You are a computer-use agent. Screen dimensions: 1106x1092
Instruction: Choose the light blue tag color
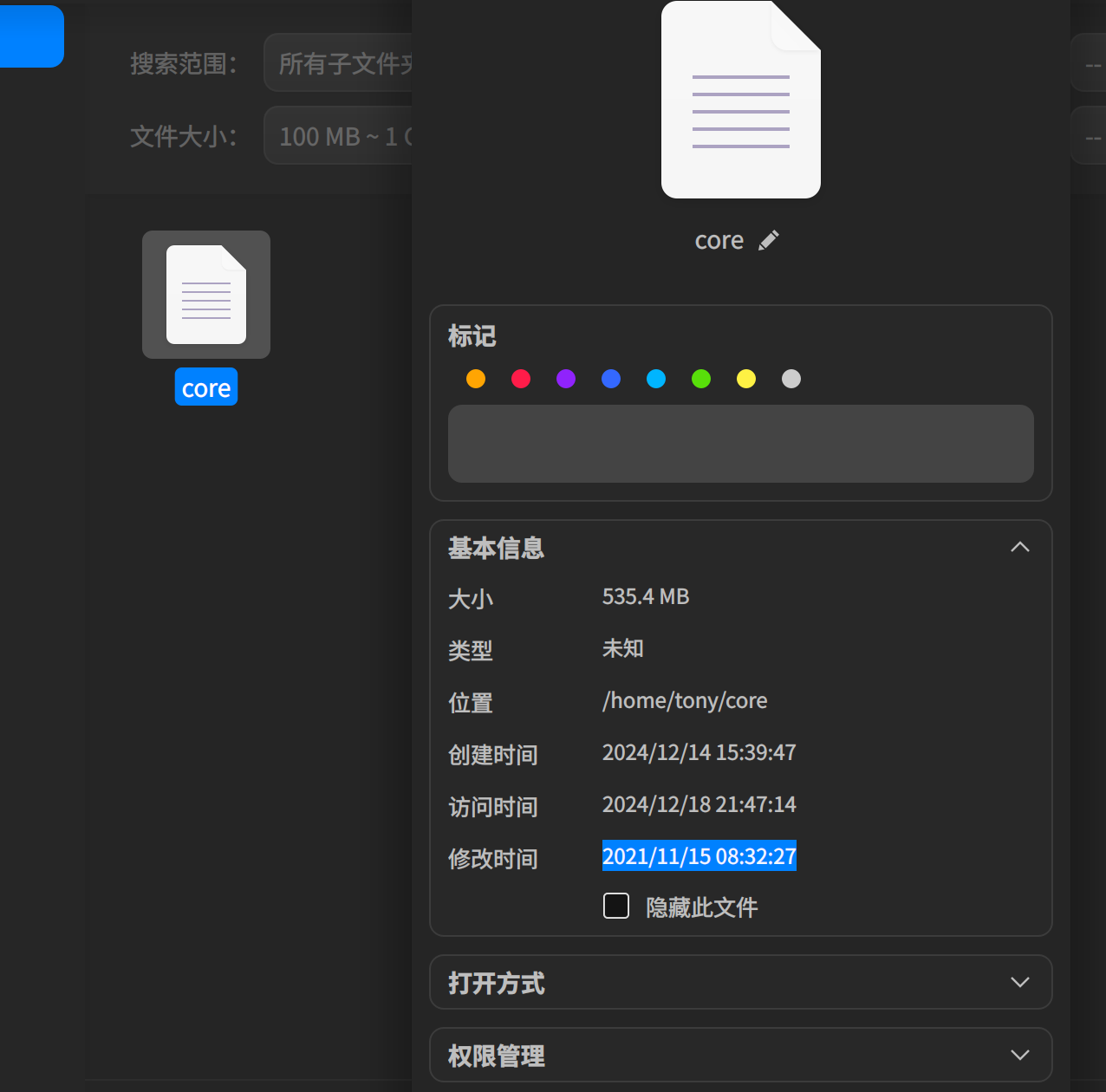656,379
